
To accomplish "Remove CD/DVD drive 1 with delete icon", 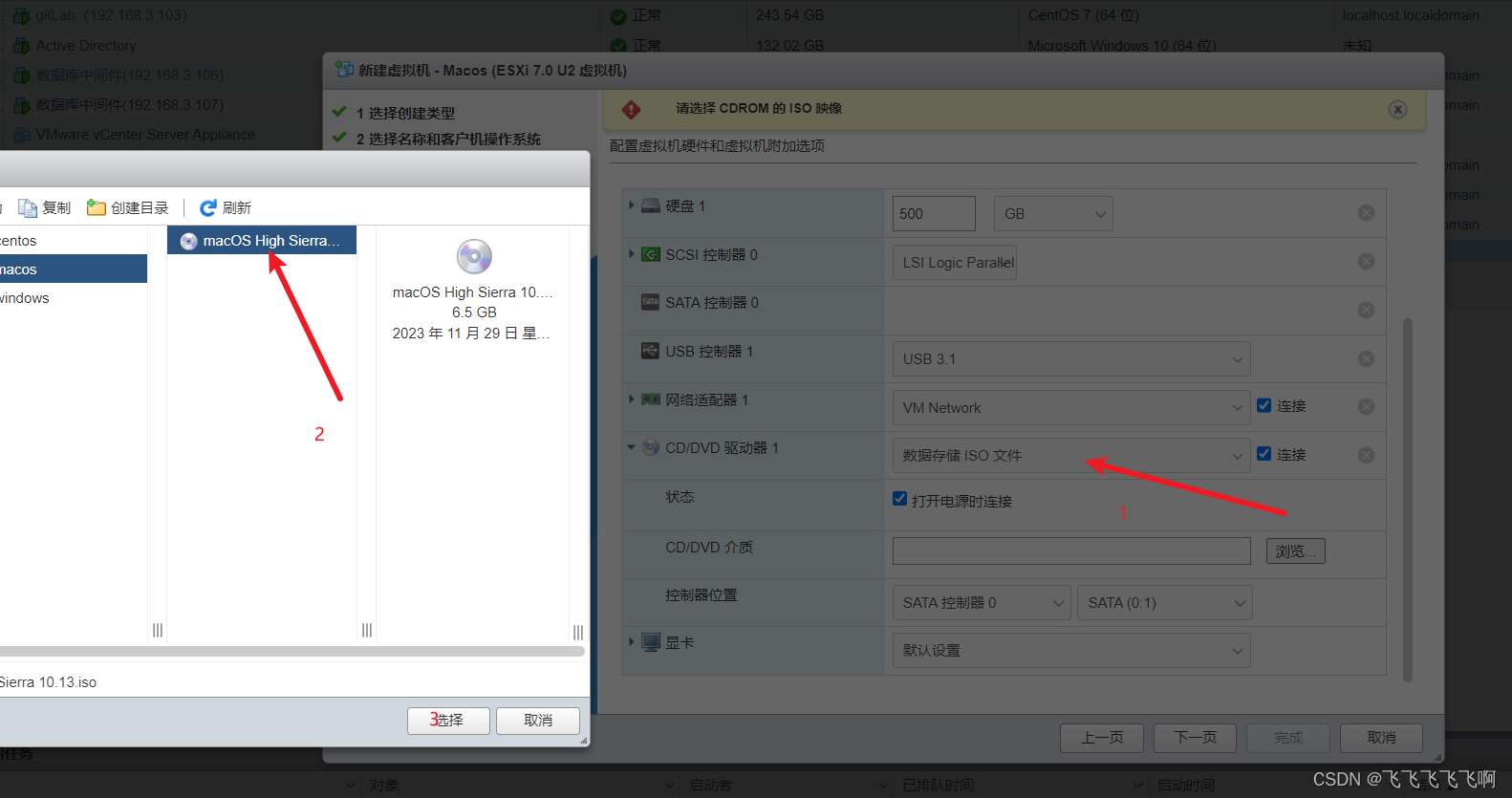I will point(1366,455).
